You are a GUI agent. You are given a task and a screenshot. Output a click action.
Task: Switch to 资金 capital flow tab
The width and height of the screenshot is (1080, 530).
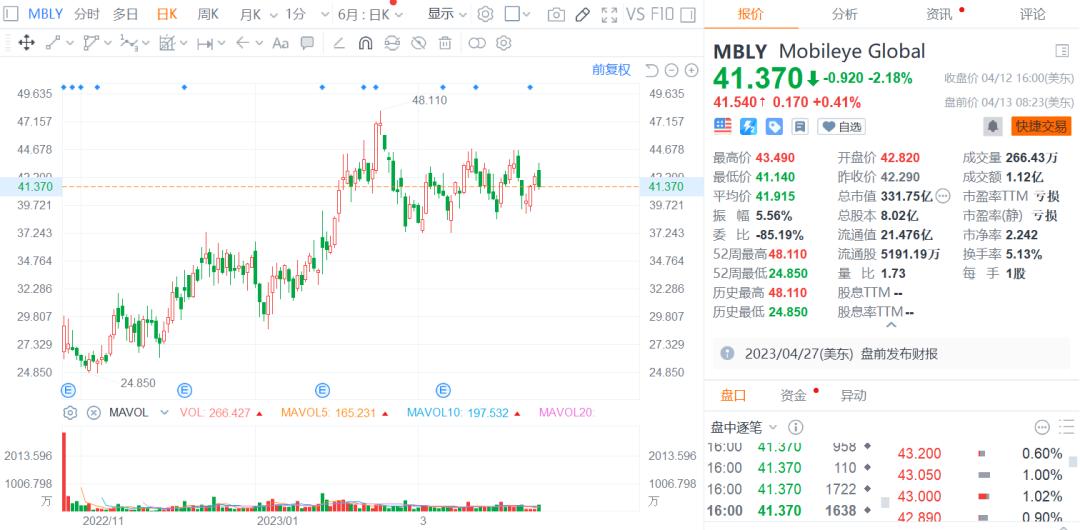[793, 396]
